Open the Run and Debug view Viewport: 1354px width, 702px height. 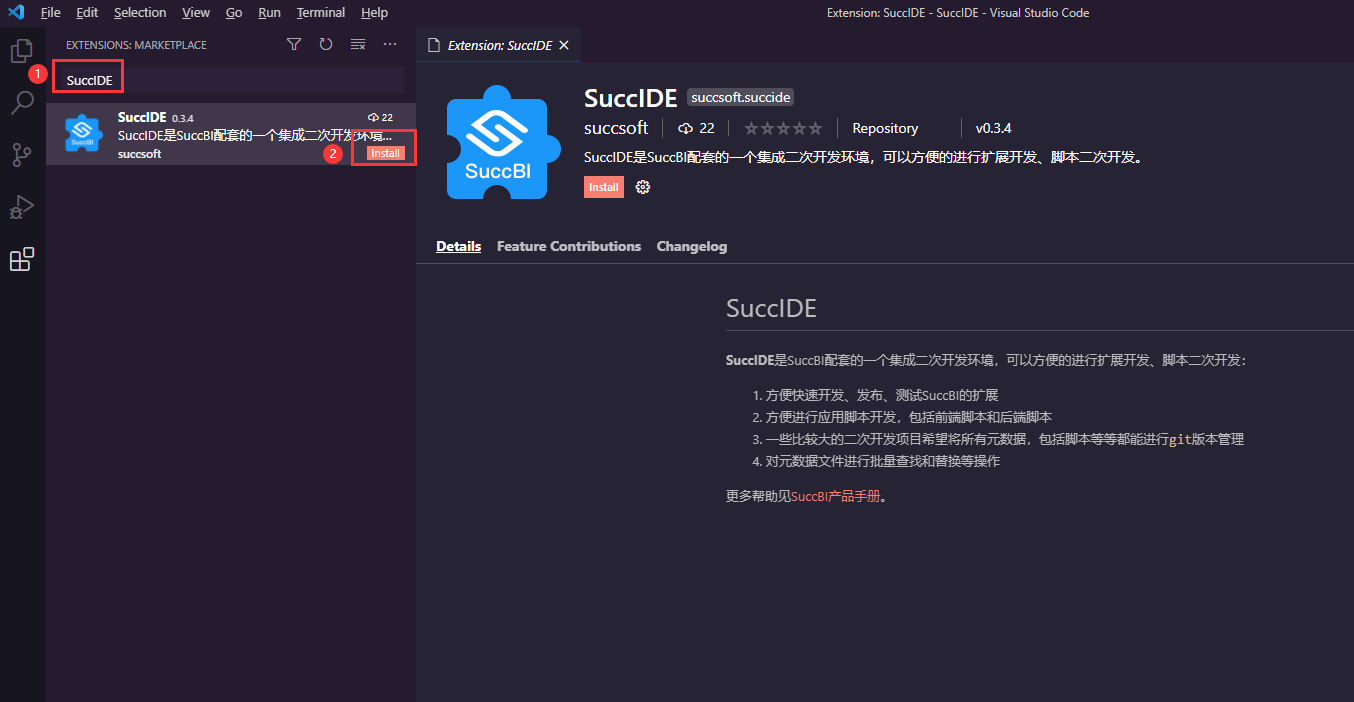click(22, 207)
